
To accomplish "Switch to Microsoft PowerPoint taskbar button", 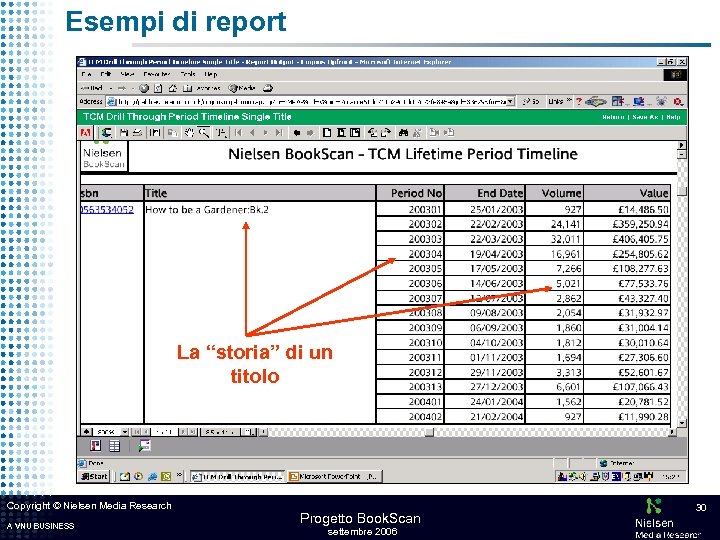I will (335, 477).
